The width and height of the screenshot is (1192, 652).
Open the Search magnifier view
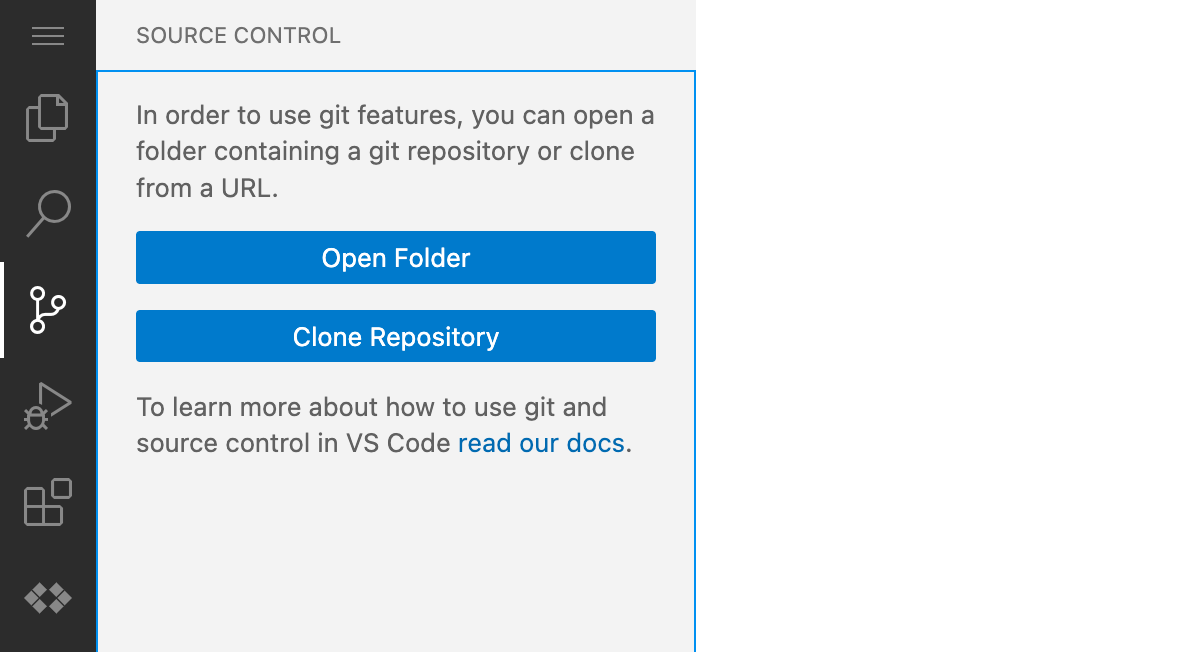[x=48, y=214]
